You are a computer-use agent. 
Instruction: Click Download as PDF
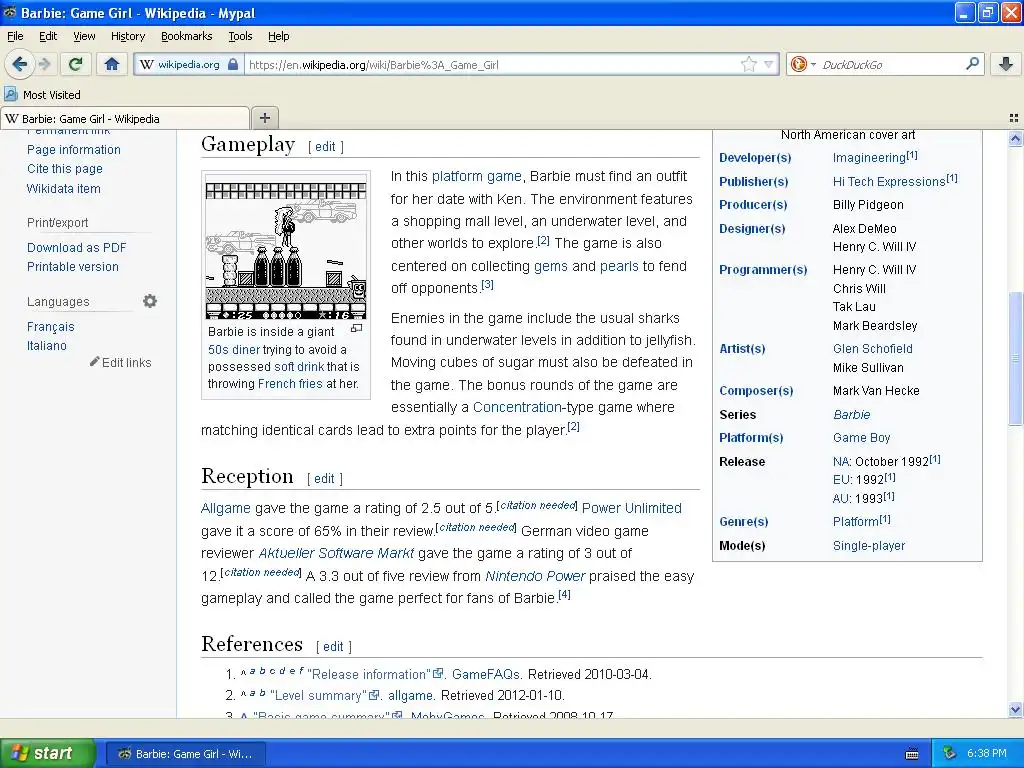point(76,248)
